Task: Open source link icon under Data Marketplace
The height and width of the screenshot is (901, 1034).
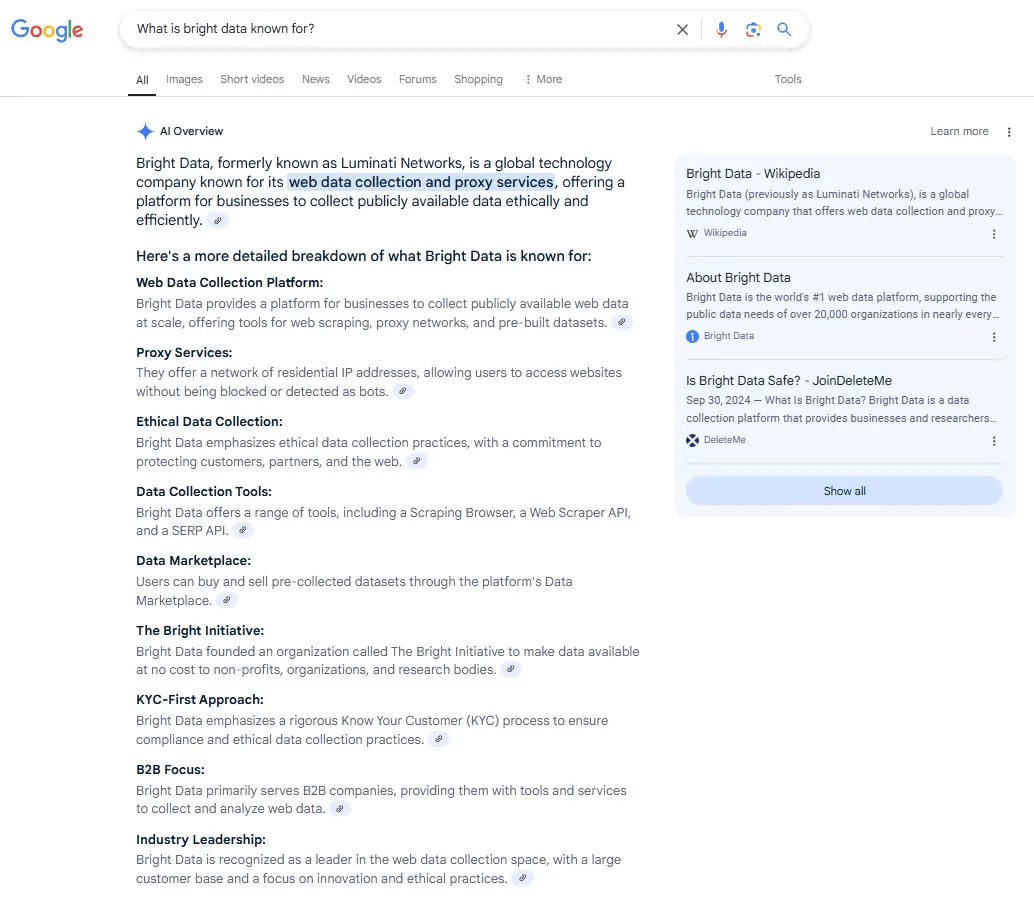Action: coord(227,601)
